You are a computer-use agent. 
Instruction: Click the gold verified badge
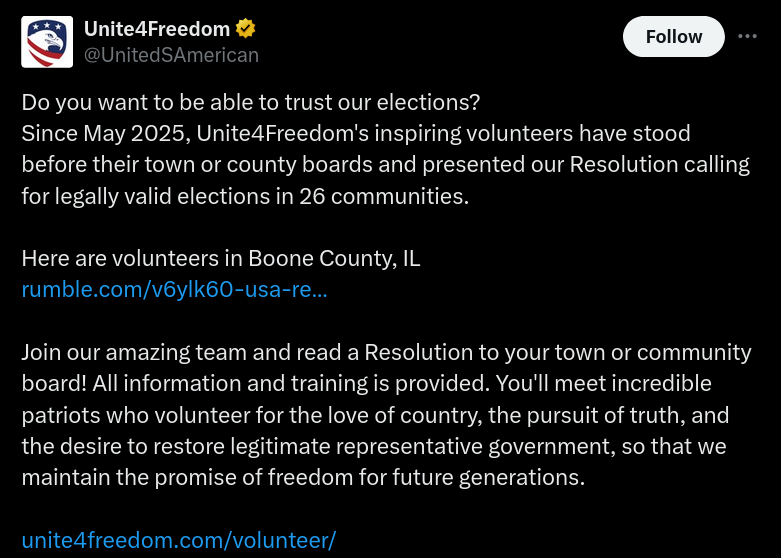coord(245,30)
